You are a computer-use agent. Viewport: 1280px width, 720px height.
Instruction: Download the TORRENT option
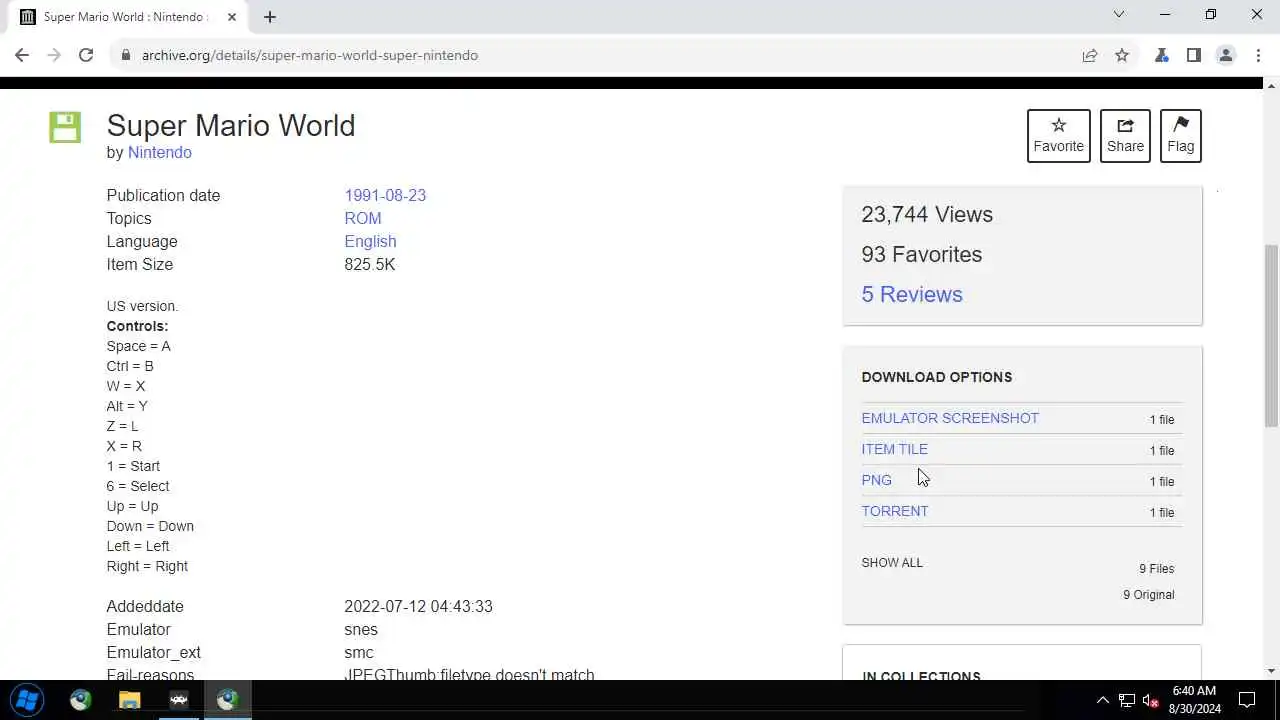pyautogui.click(x=895, y=511)
